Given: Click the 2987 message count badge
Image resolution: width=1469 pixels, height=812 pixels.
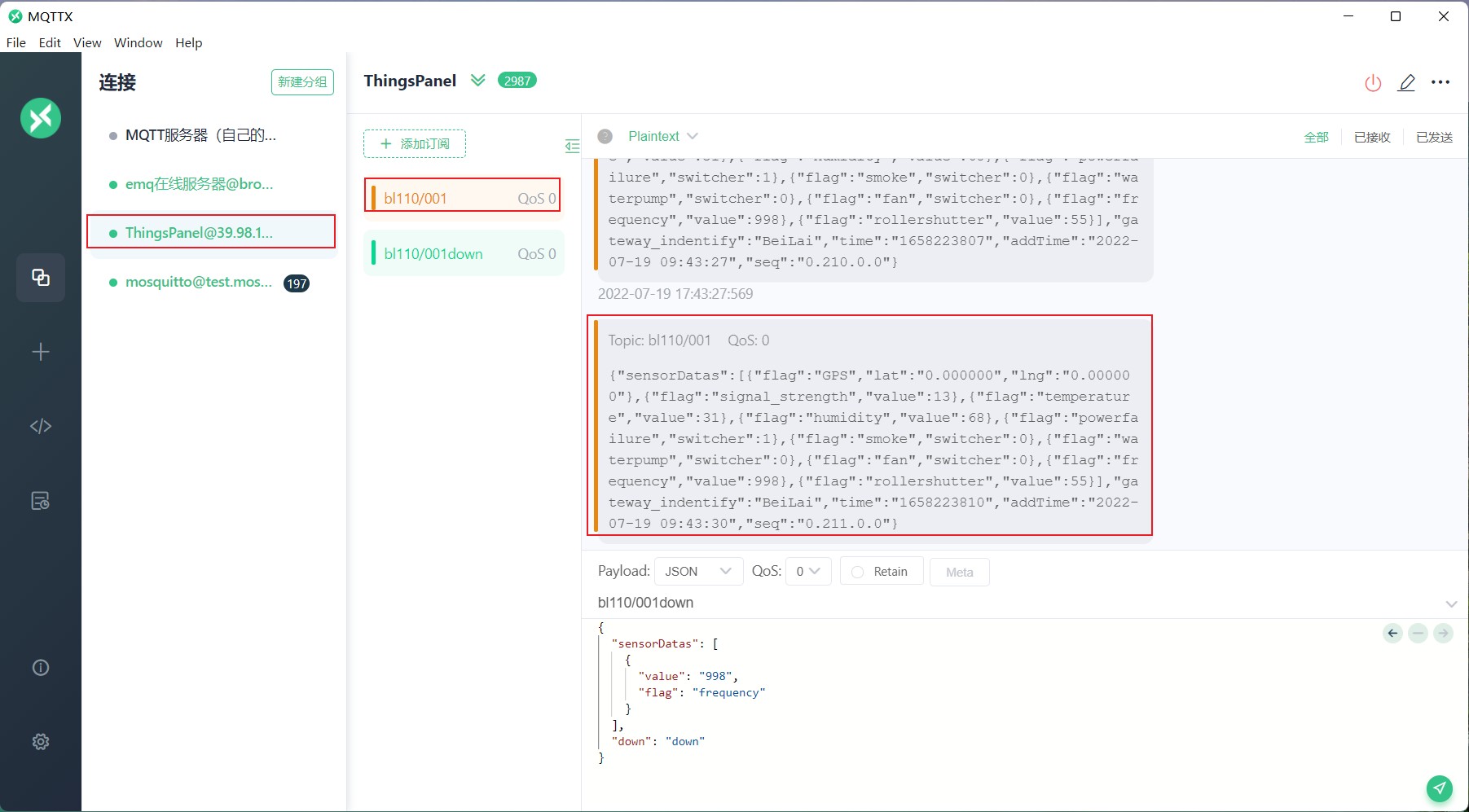Looking at the screenshot, I should pyautogui.click(x=517, y=80).
